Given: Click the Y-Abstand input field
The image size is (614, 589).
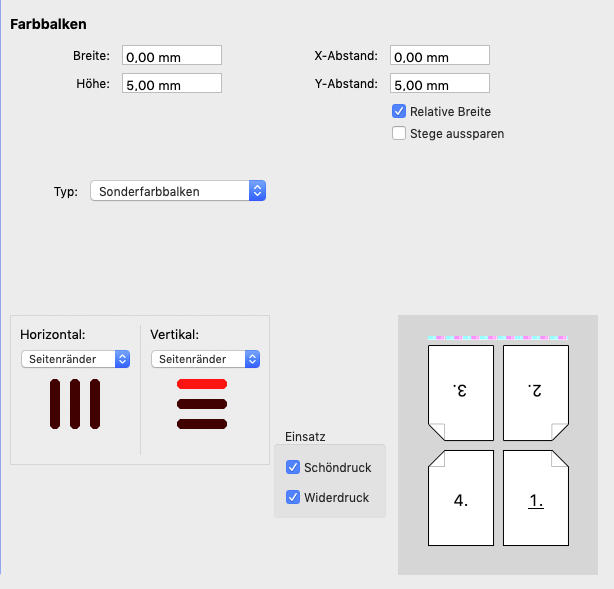Looking at the screenshot, I should pos(440,83).
